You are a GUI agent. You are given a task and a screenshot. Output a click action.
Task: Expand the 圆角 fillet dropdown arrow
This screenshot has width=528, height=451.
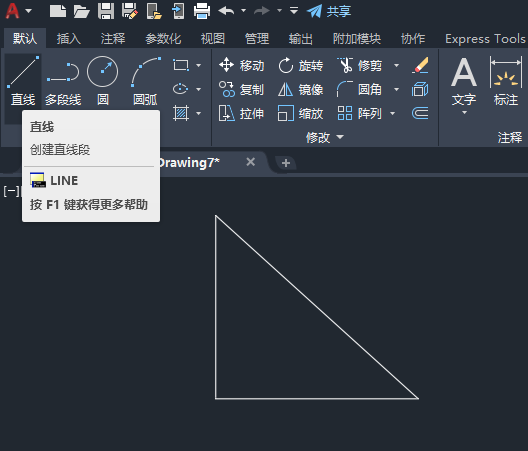coord(397,90)
